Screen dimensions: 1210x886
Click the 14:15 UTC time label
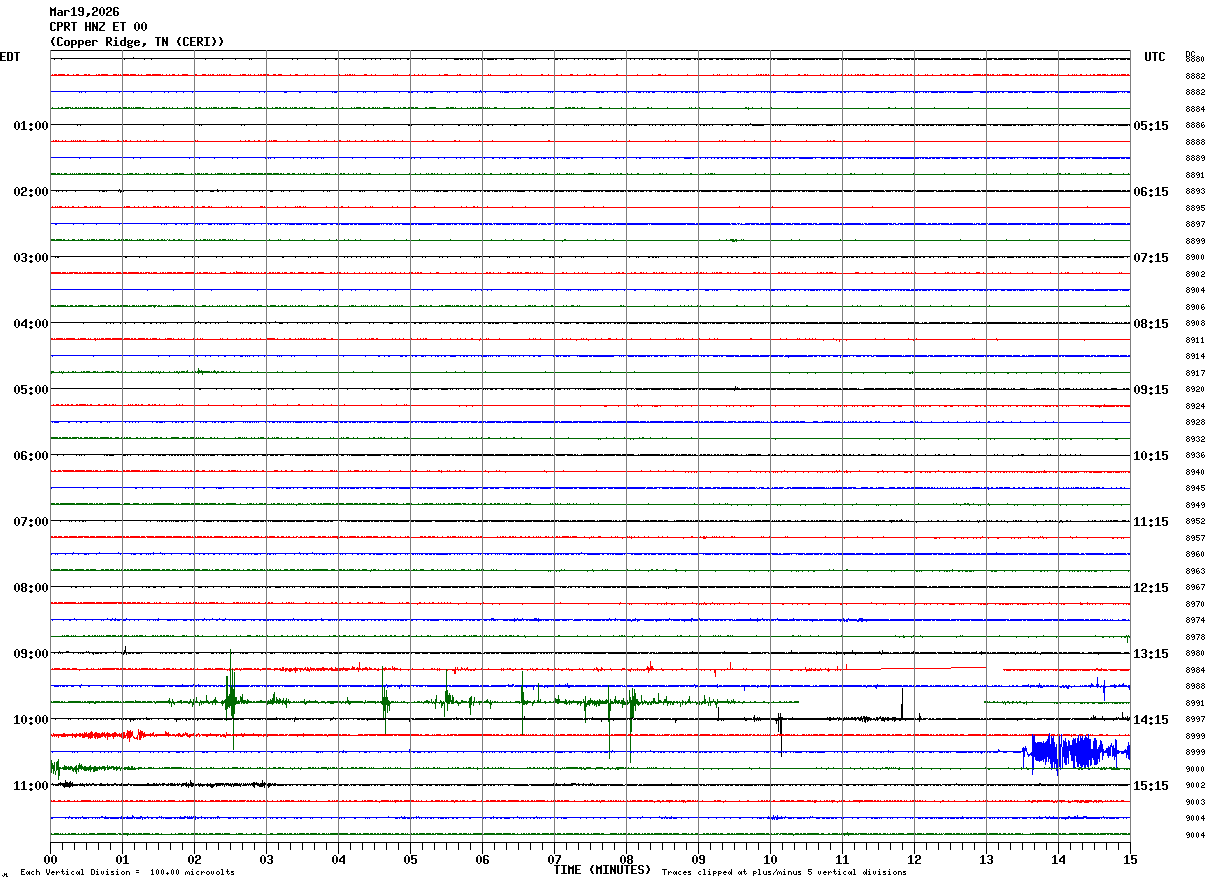coord(1151,720)
